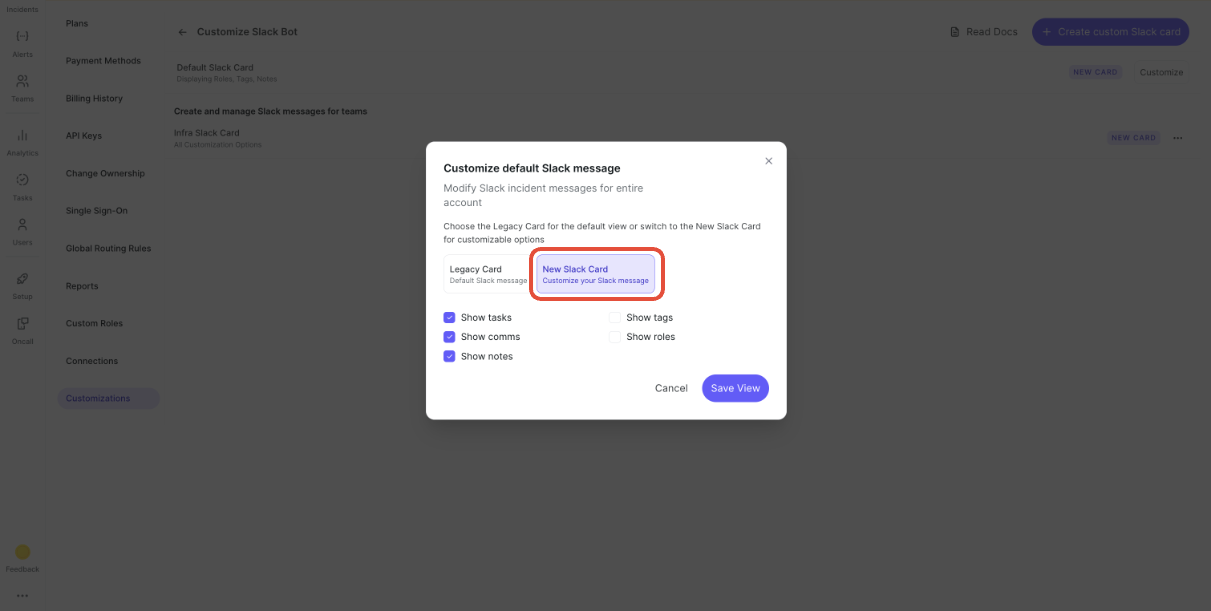Viewport: 1211px width, 611px height.
Task: Close the Customize default Slack message dialog
Action: coord(768,161)
